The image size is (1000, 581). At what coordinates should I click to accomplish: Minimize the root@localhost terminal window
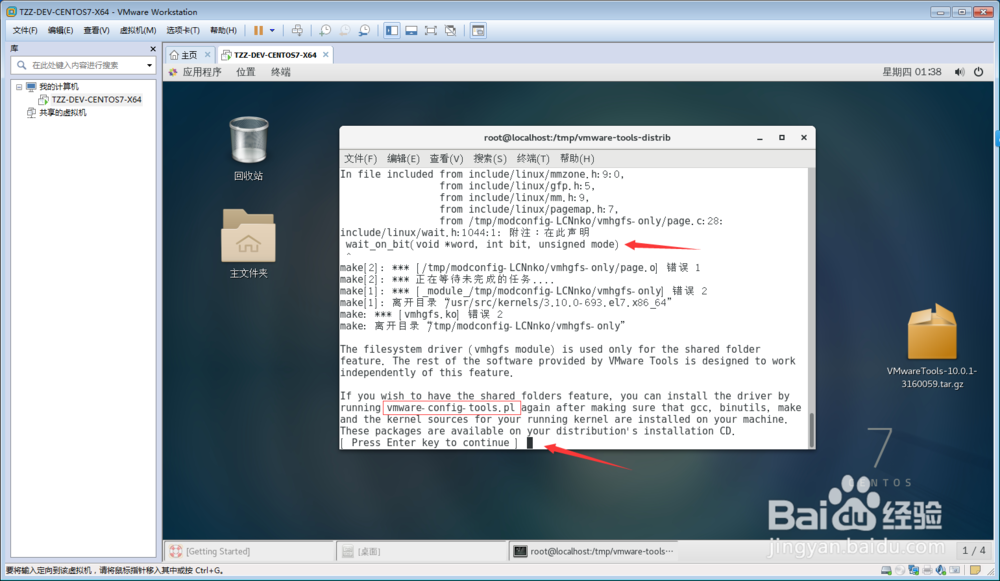760,138
